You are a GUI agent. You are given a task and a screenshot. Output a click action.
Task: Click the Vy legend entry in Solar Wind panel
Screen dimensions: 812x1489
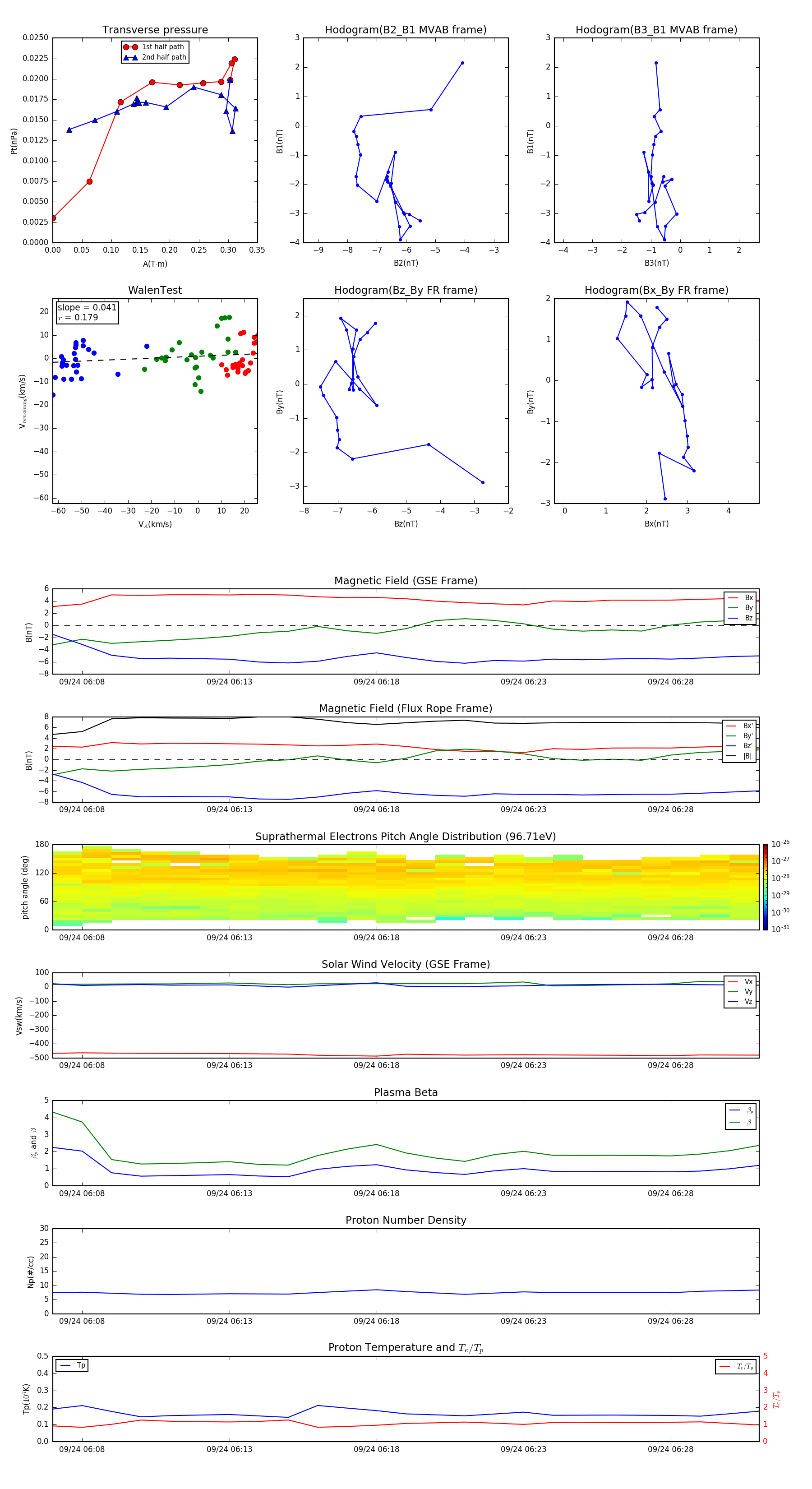coord(740,992)
